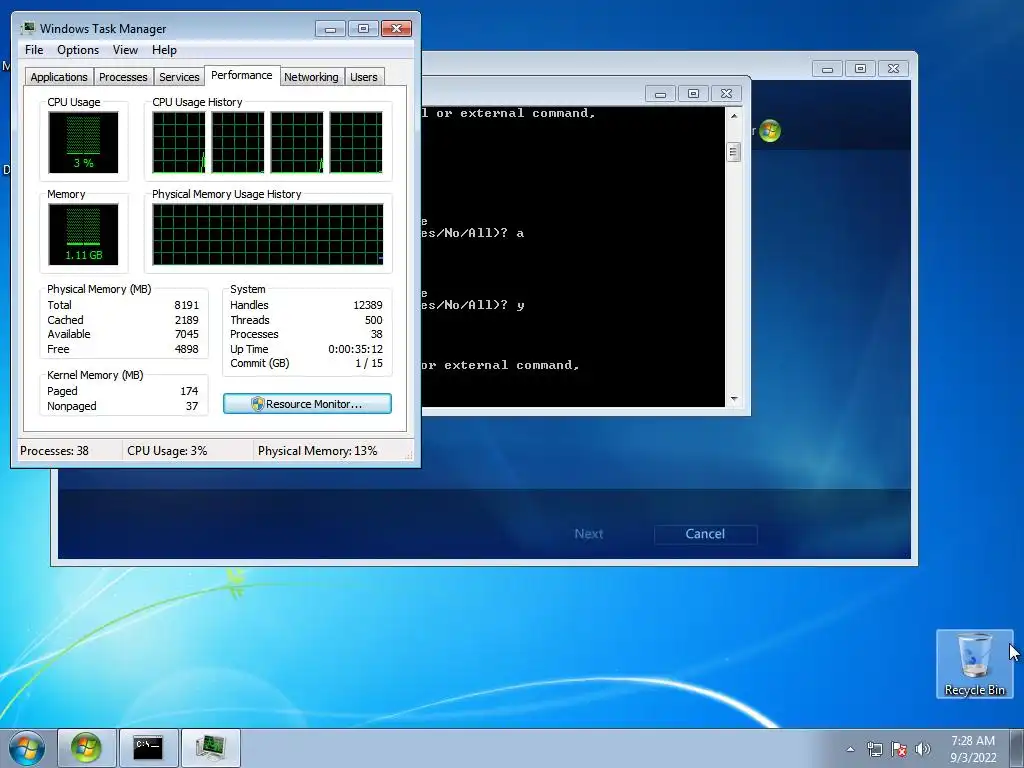Open the File menu in Task Manager
This screenshot has height=768, width=1024.
tap(34, 50)
